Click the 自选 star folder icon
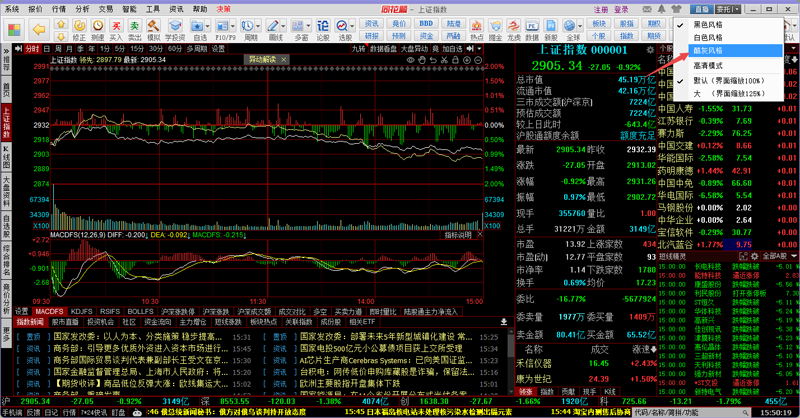800x418 pixels. (197, 26)
